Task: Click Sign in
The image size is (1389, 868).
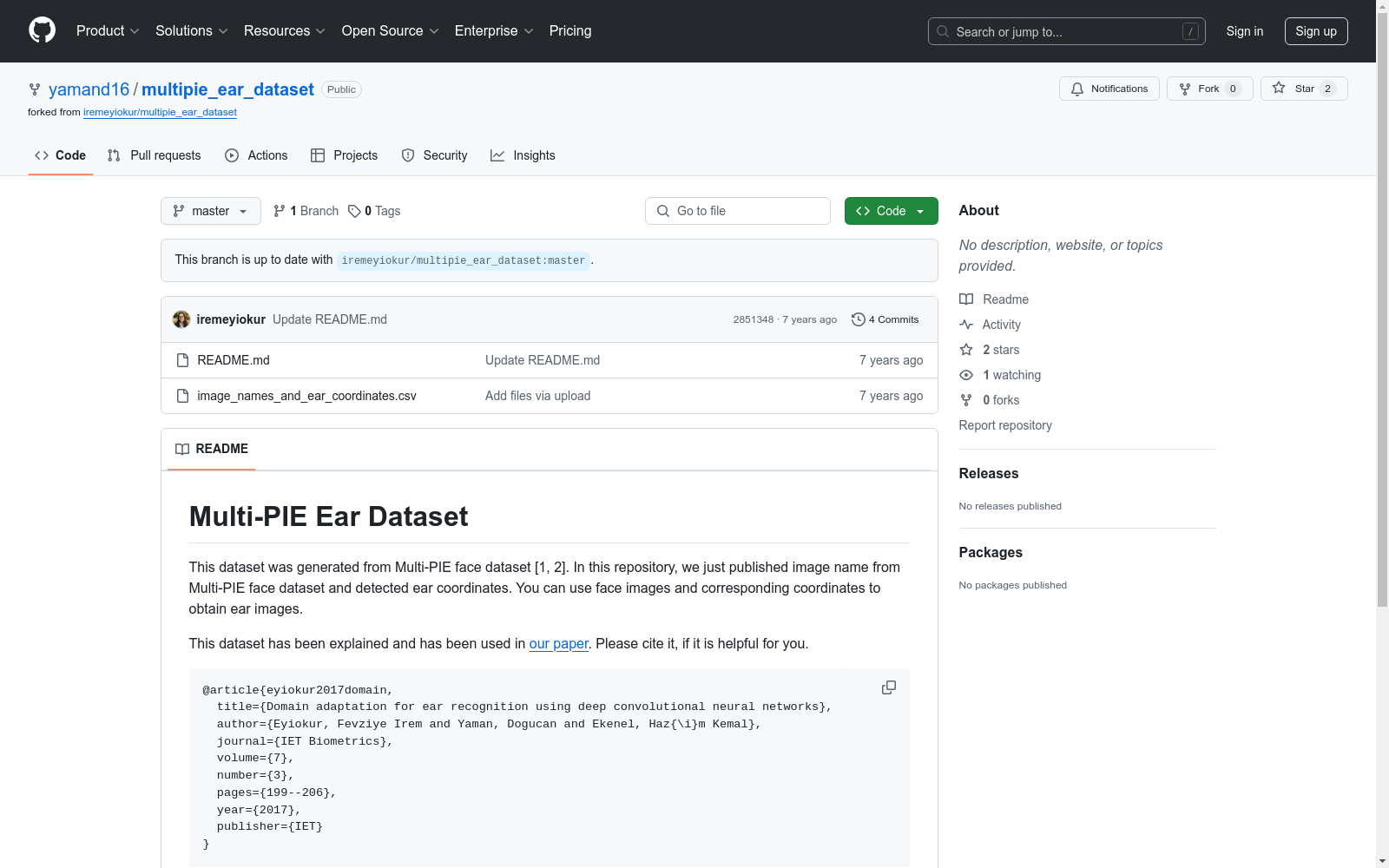Action: (x=1244, y=31)
